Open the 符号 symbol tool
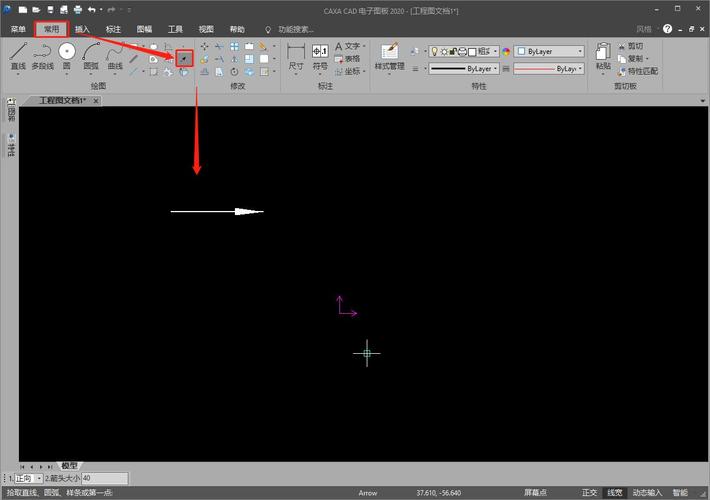Viewport: 710px width, 500px height. [x=320, y=57]
